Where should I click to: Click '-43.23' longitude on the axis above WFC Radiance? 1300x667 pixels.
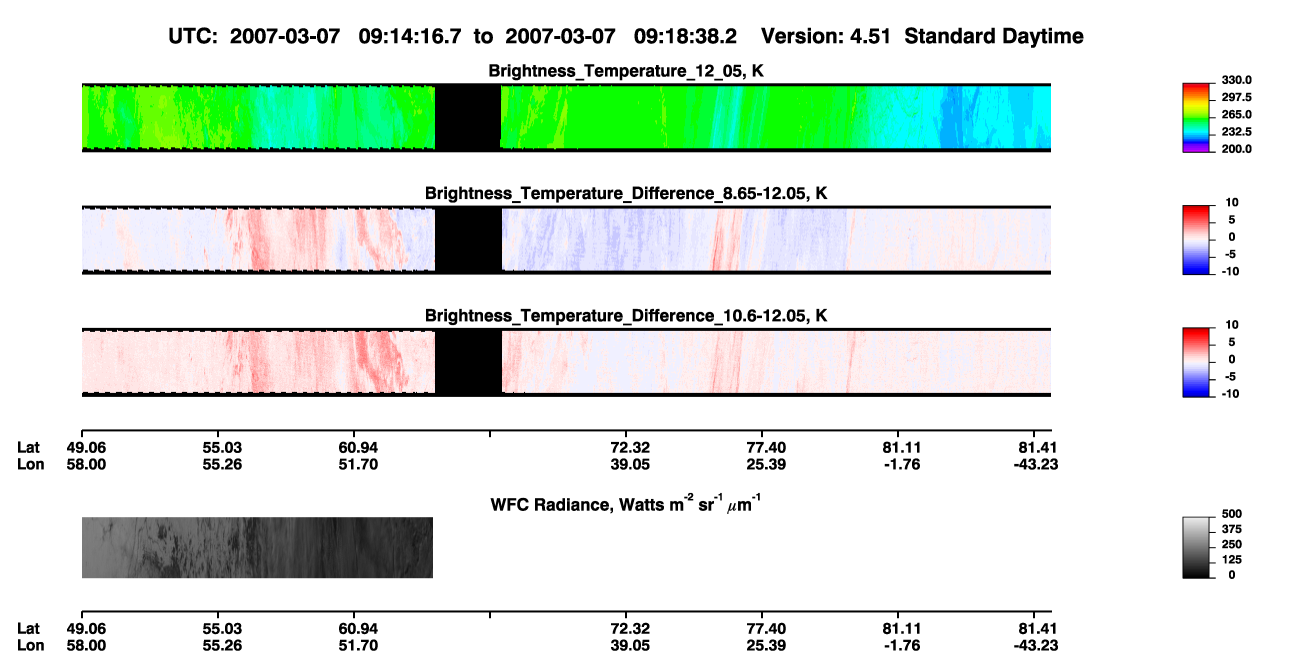click(x=1034, y=464)
